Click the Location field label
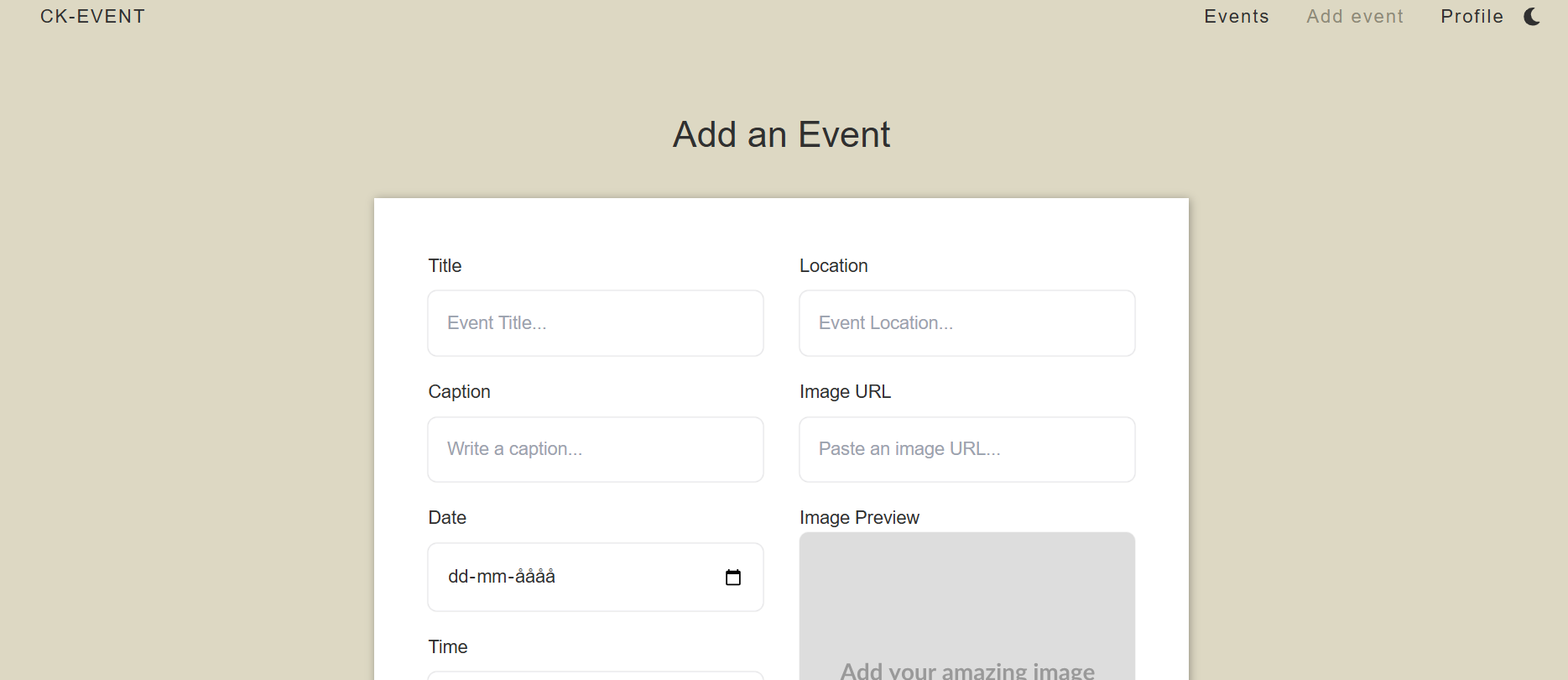1568x680 pixels. coord(833,266)
